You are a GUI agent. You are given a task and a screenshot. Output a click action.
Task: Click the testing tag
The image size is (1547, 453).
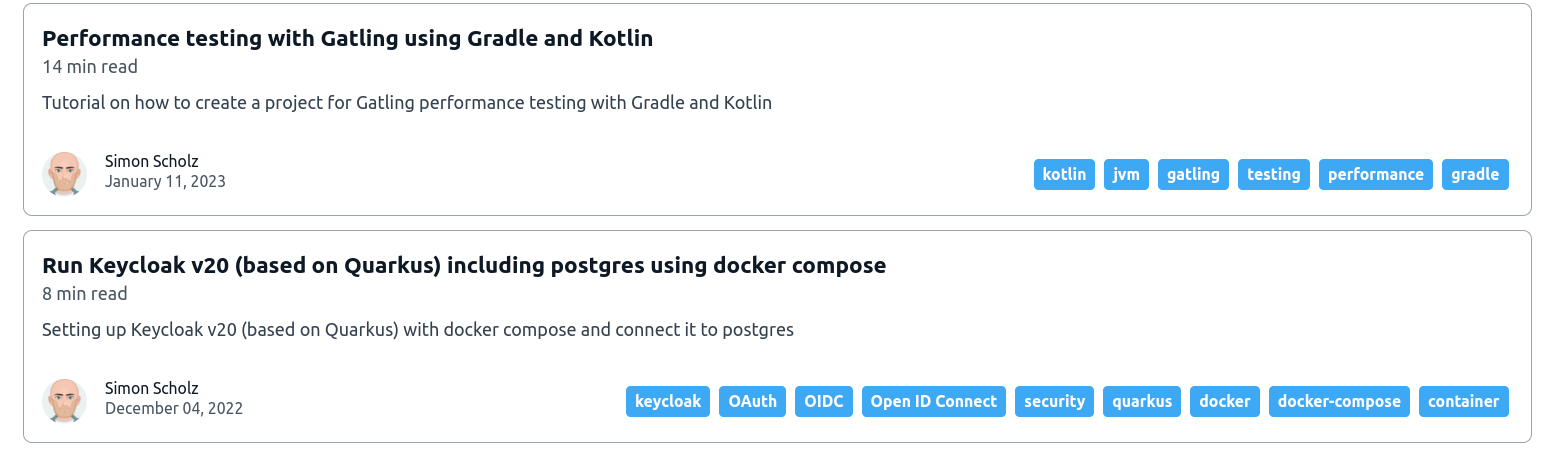click(1273, 174)
